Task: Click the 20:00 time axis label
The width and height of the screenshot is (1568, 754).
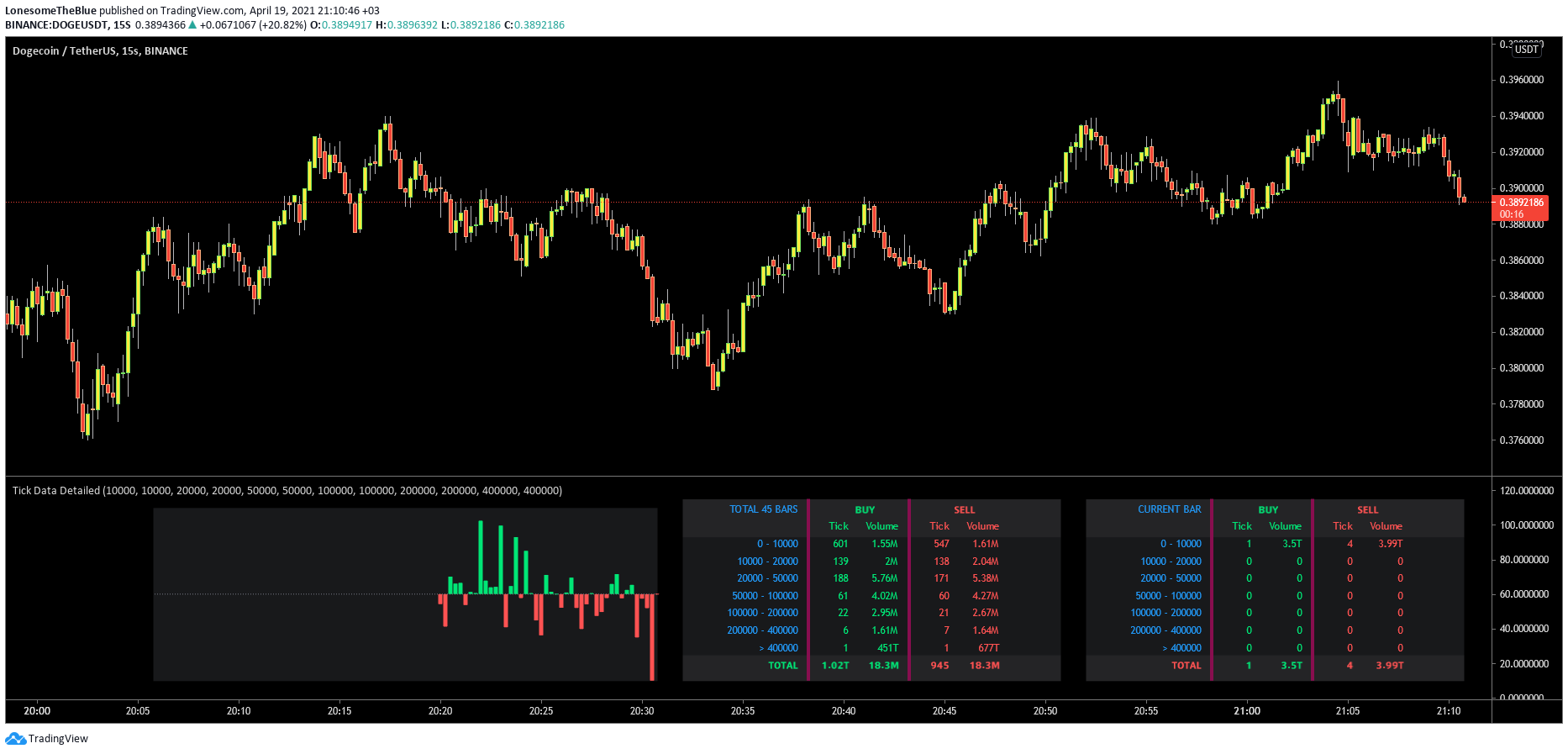Action: point(37,711)
